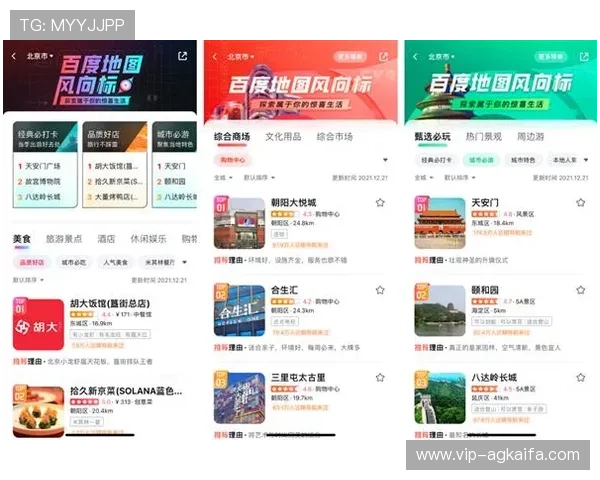600x480 pixels.
Task: Switch to 旅游景点 tab
Action: click(x=64, y=239)
